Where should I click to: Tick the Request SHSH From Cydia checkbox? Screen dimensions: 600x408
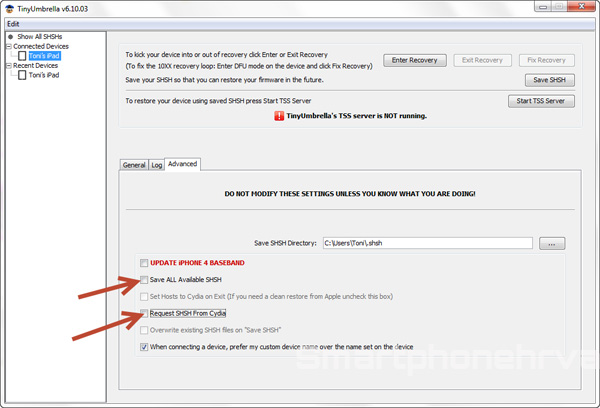pyautogui.click(x=146, y=314)
